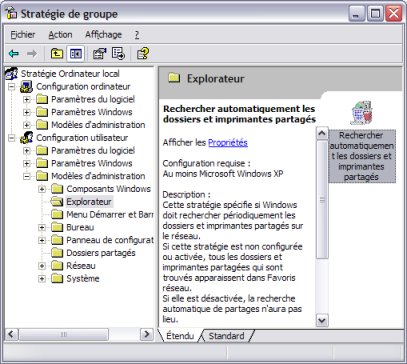
Task: Expand the Composants Windows node
Action: coord(42,189)
